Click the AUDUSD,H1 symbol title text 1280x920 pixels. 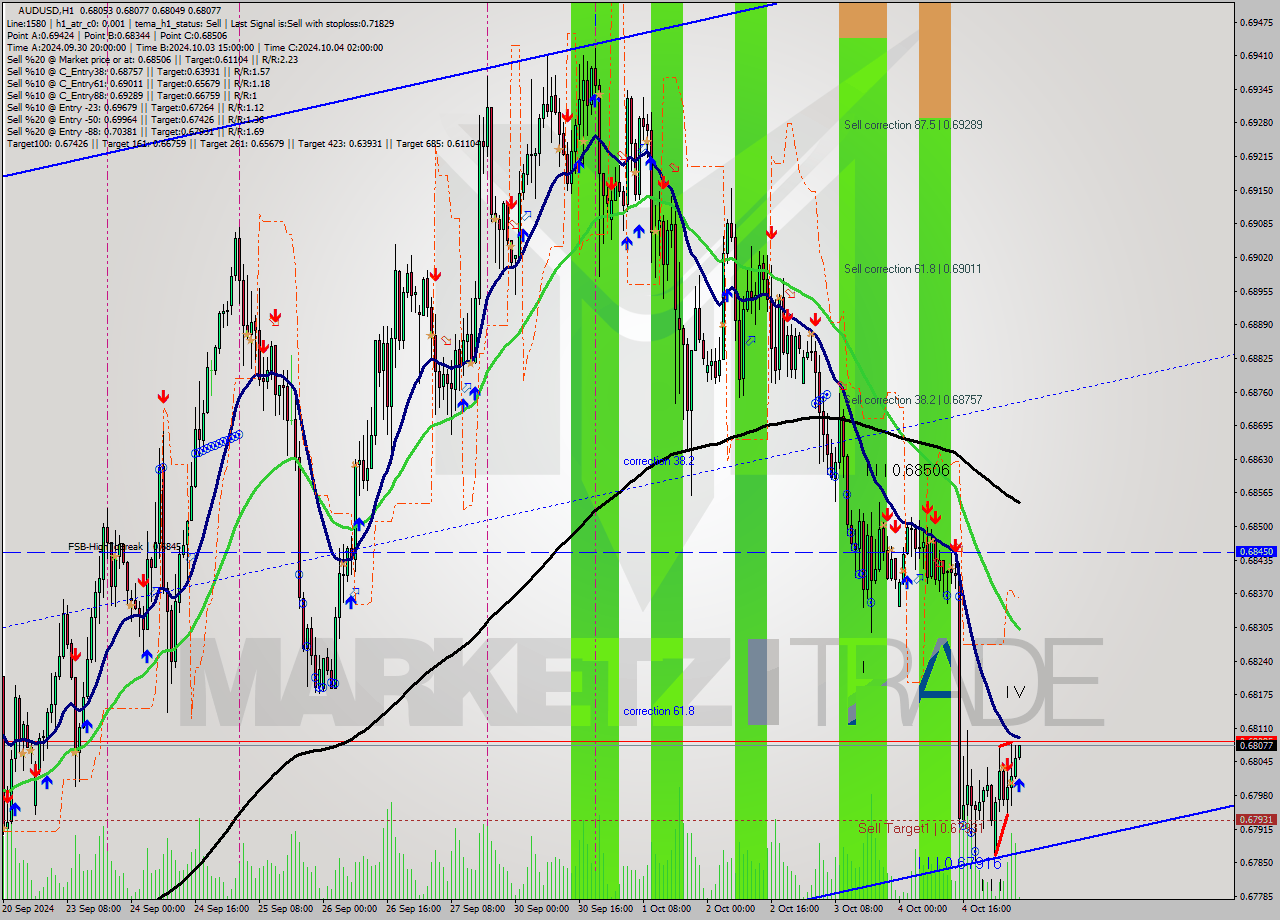pos(48,10)
